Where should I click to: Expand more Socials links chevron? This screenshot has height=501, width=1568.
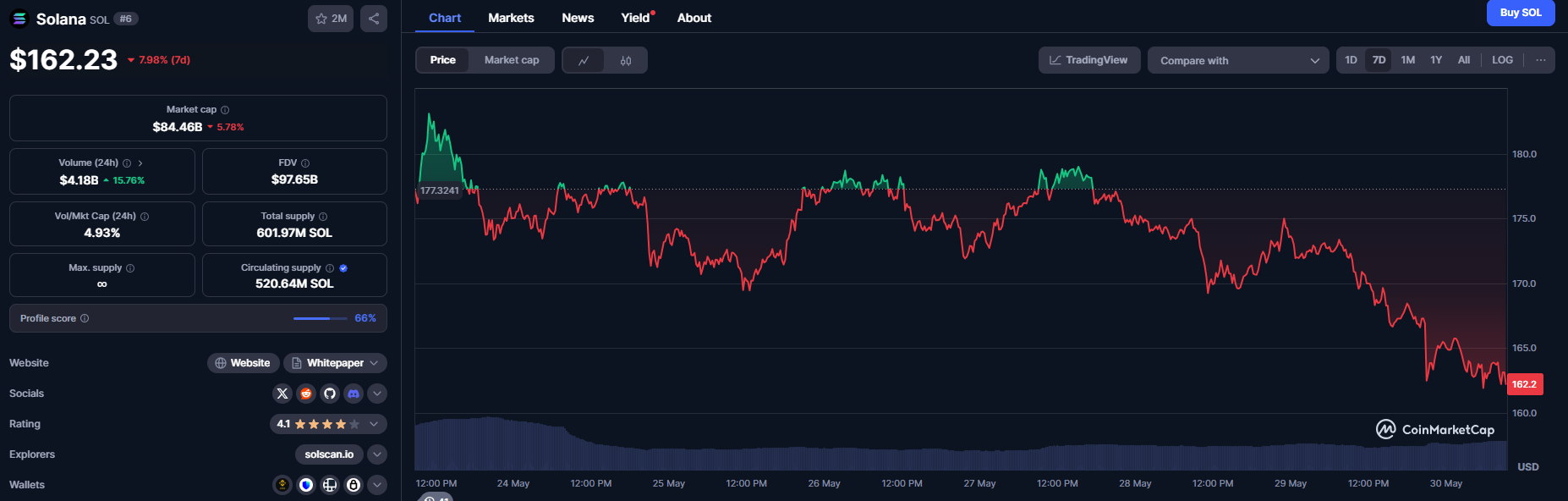coord(377,394)
